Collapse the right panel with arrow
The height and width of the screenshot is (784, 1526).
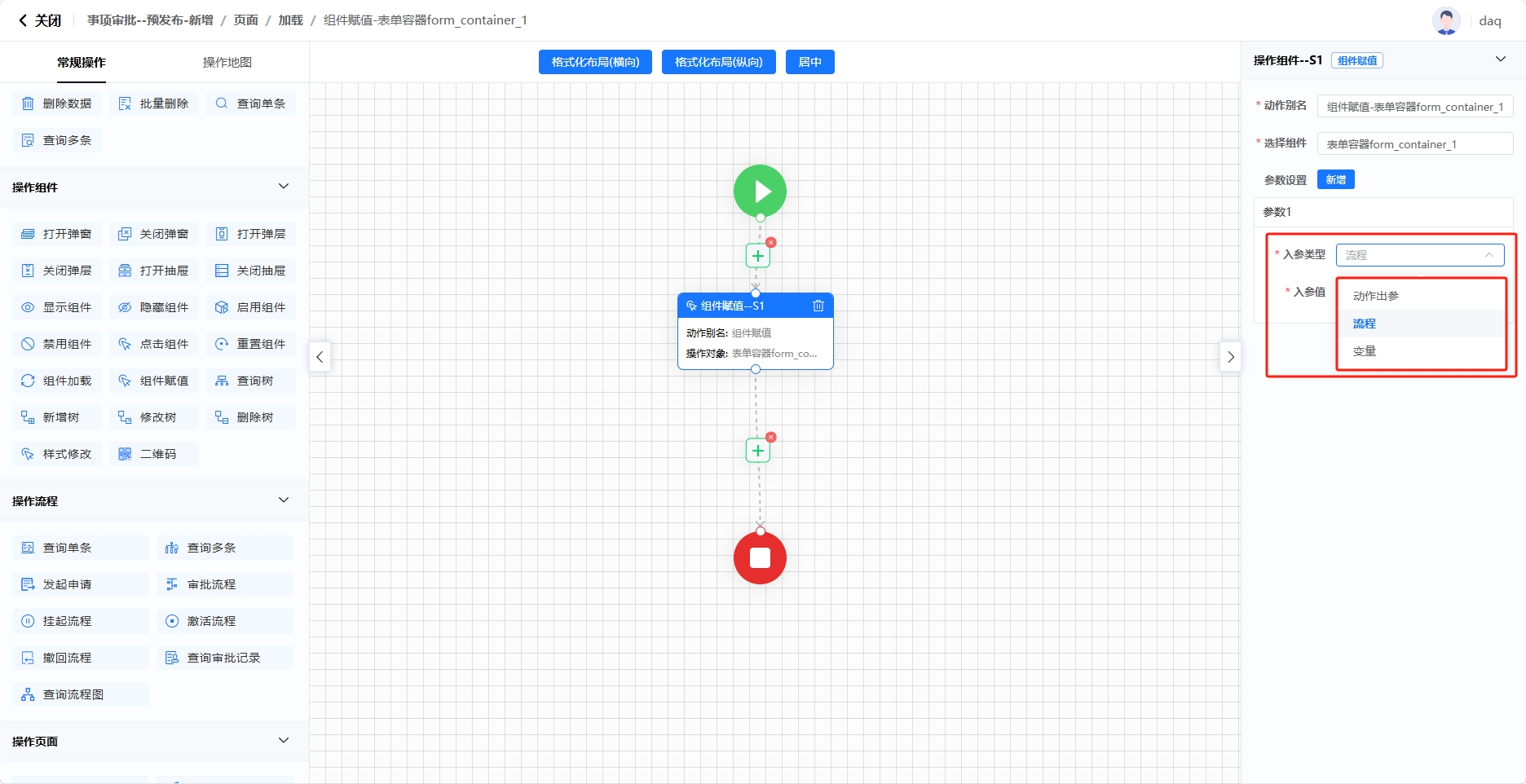tap(1230, 357)
